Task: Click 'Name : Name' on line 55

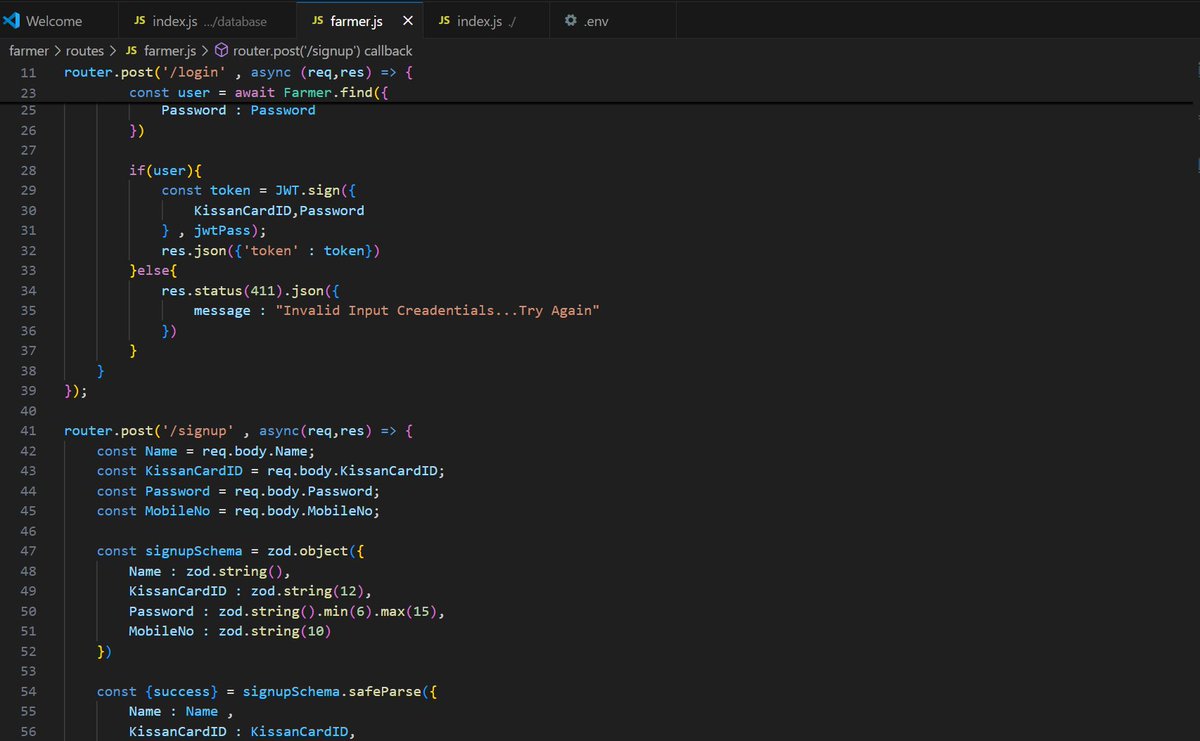Action: (173, 711)
